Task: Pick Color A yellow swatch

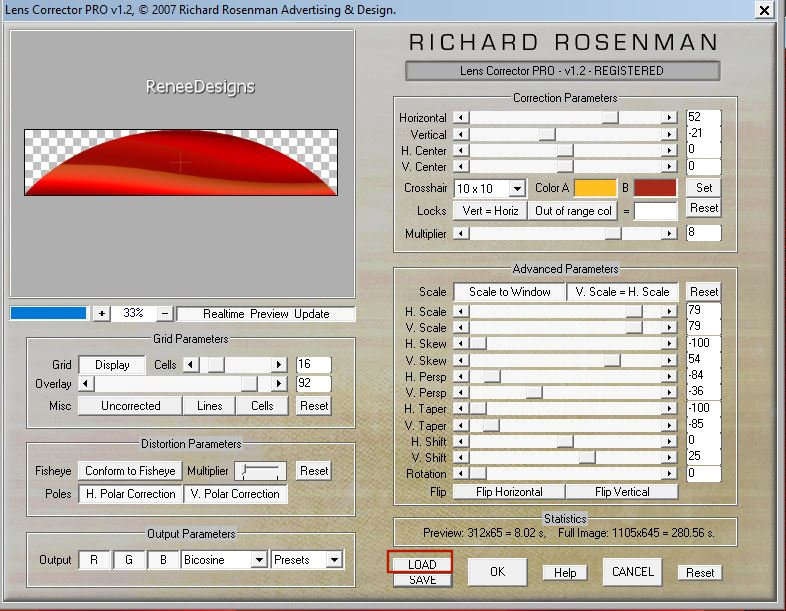Action: pyautogui.click(x=595, y=188)
